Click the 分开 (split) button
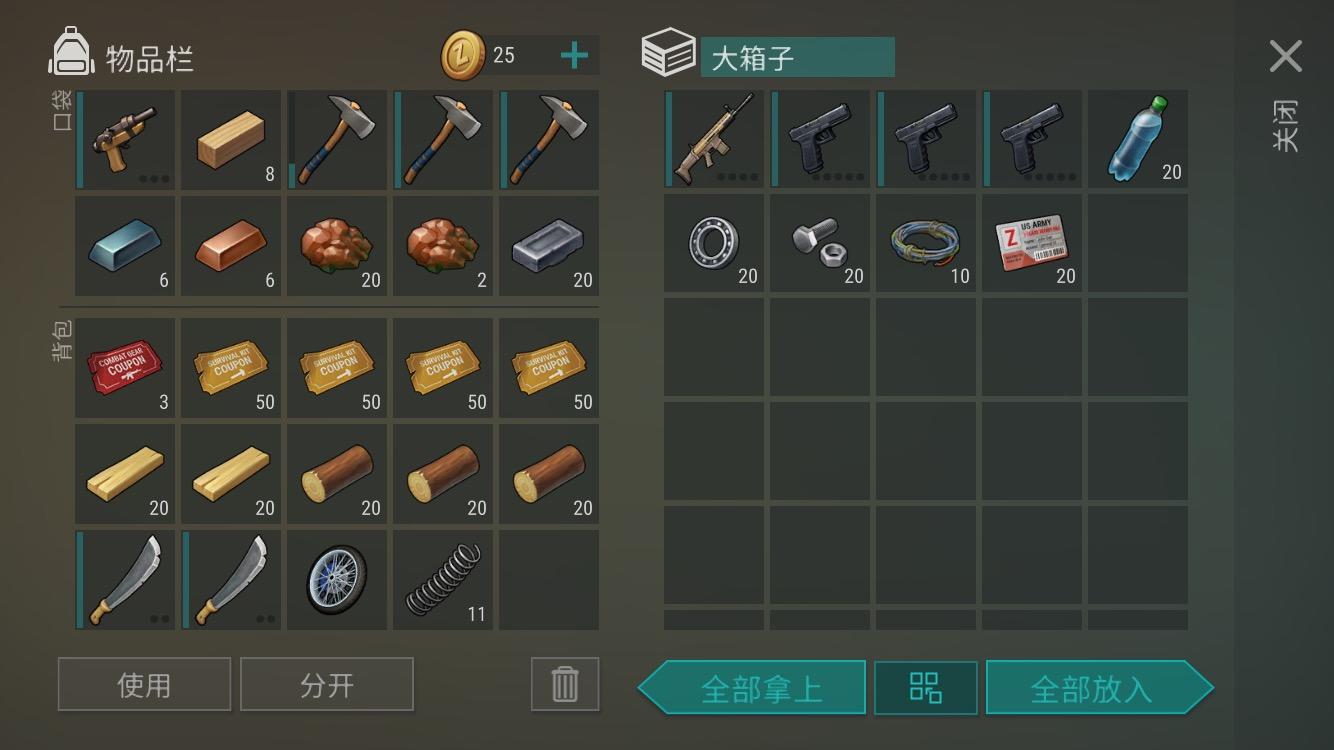This screenshot has width=1334, height=750. coord(327,684)
